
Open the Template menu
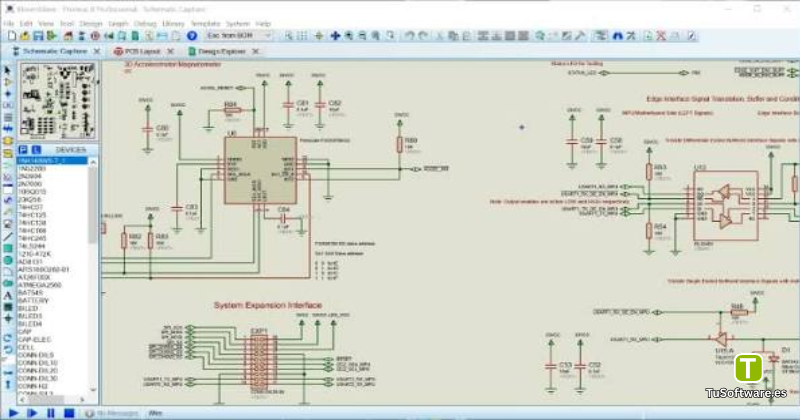[205, 23]
